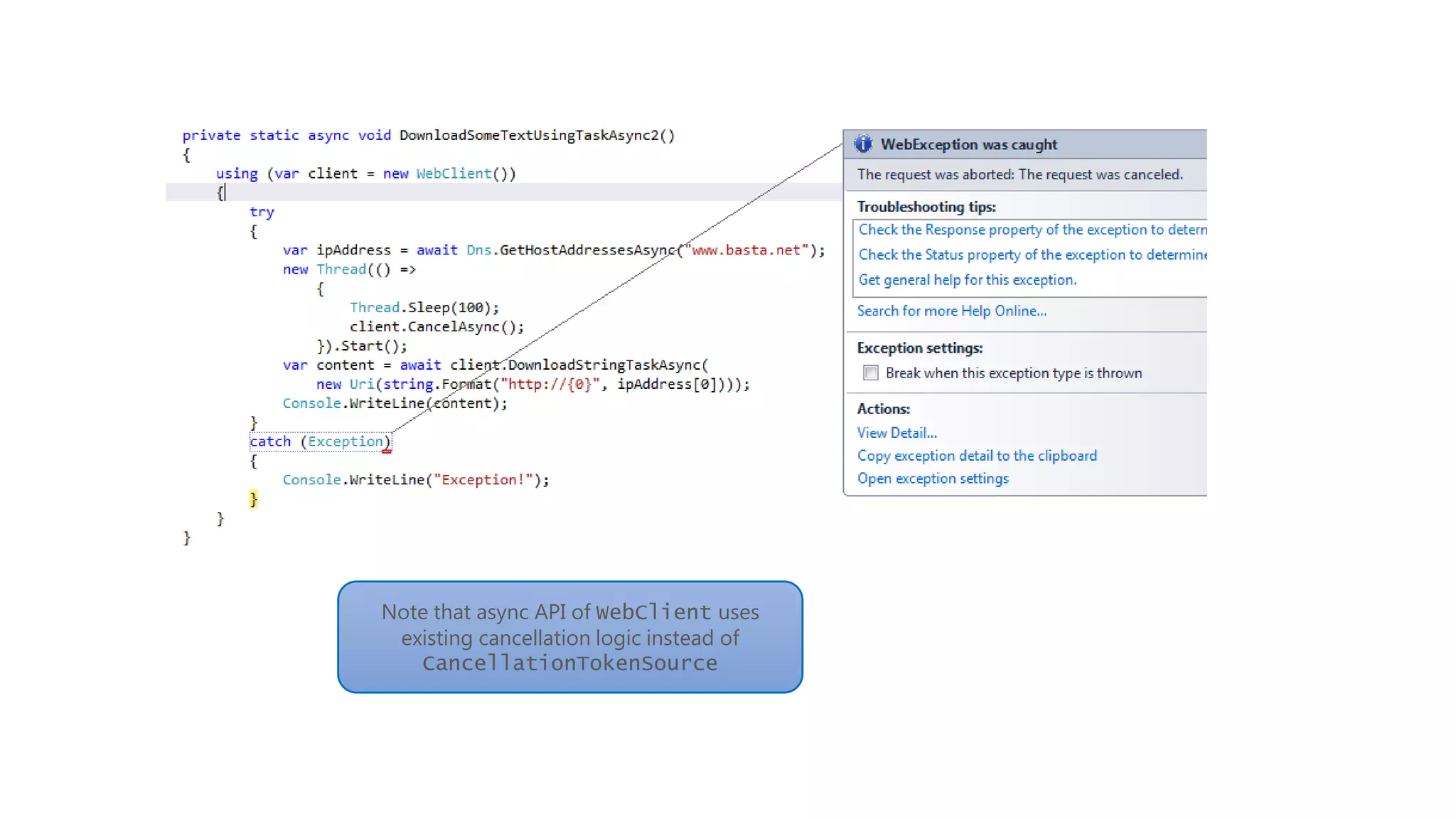Open 'Check the Response property' troubleshooting tip
The height and width of the screenshot is (819, 1456).
click(1032, 230)
